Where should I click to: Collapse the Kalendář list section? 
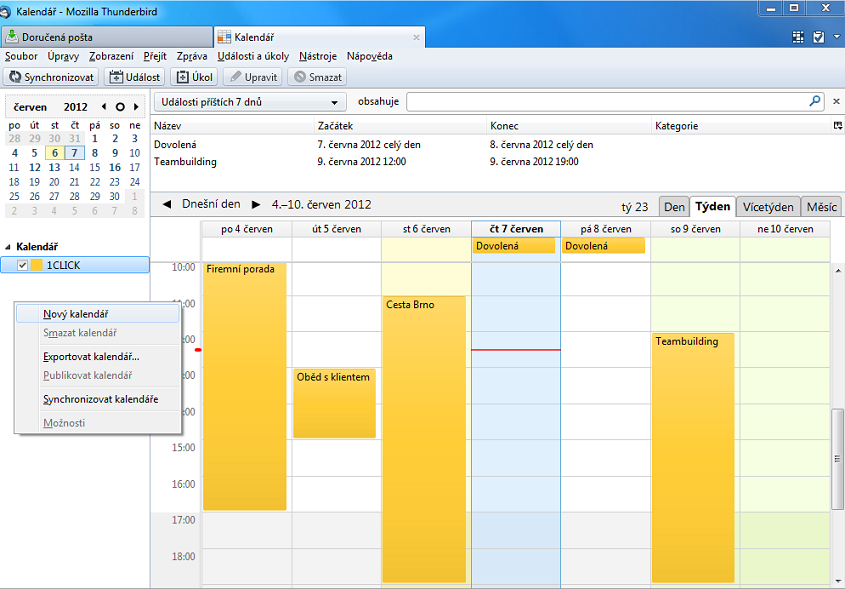tap(9, 247)
